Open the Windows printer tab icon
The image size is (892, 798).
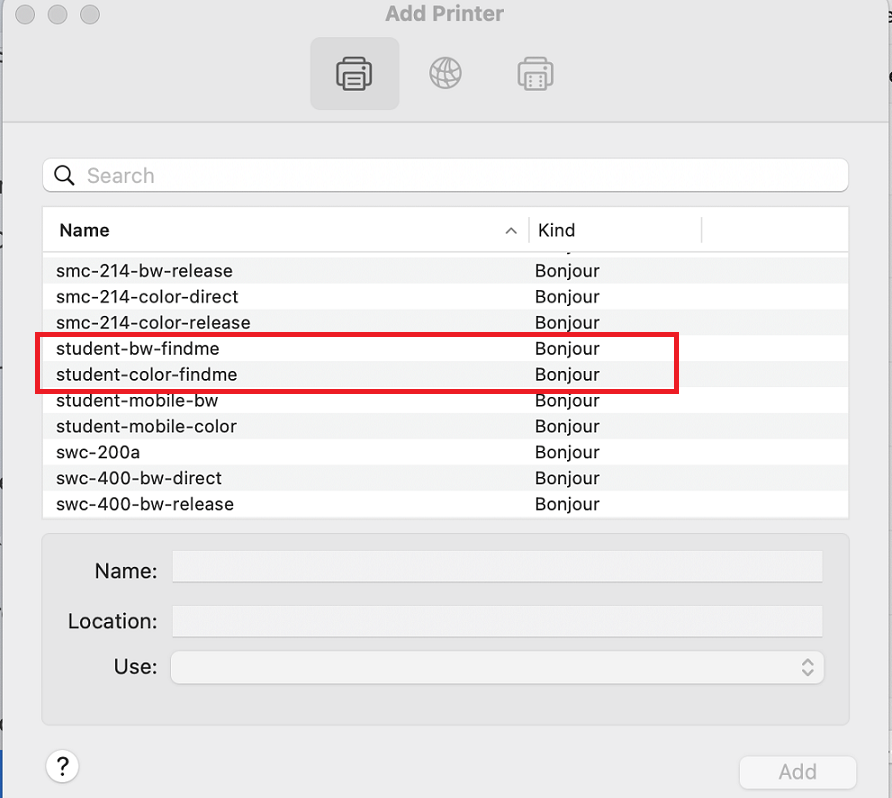(535, 73)
